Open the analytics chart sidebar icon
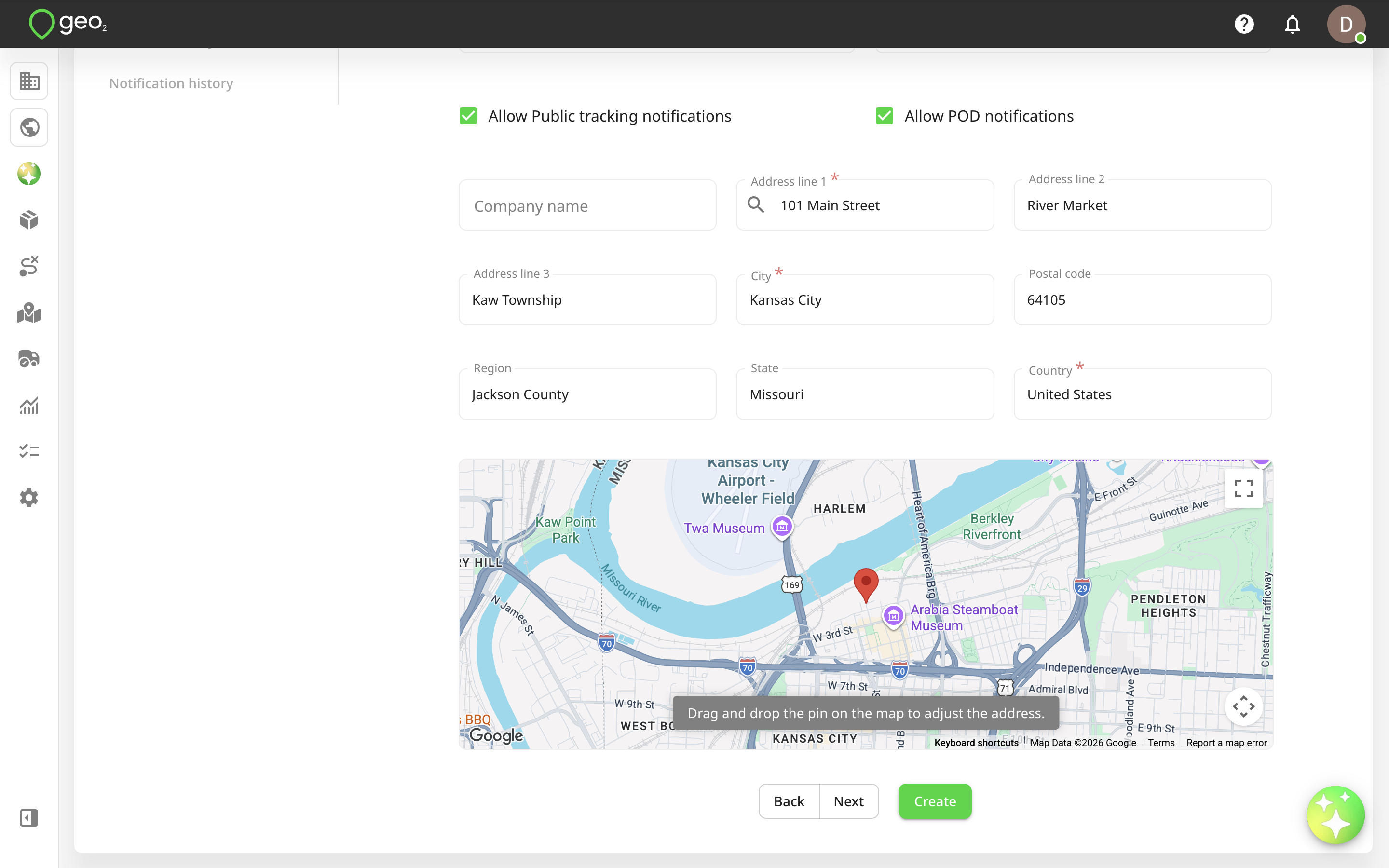The height and width of the screenshot is (868, 1389). [x=29, y=405]
